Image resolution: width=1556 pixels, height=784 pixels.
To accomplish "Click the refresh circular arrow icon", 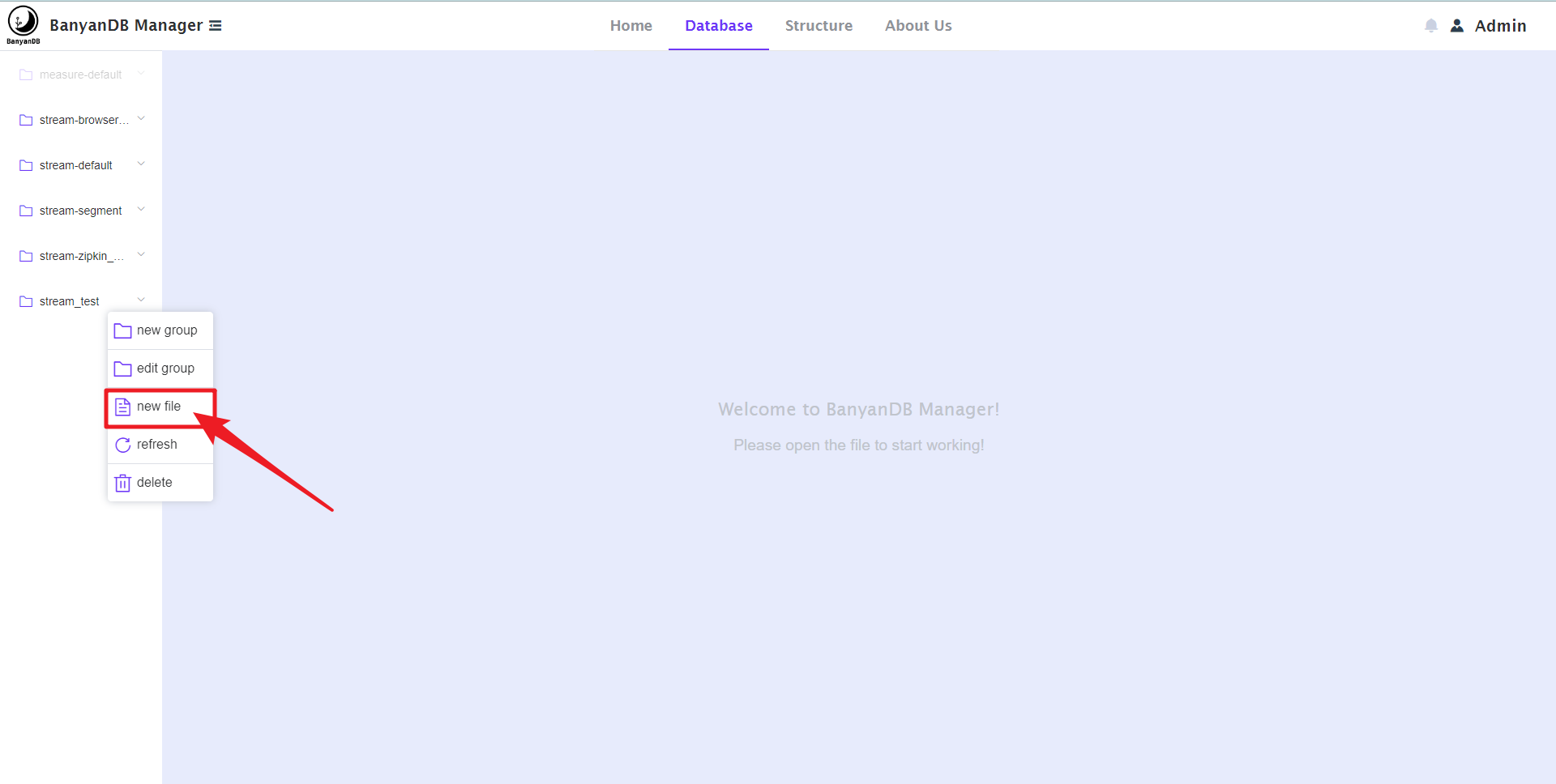I will [123, 445].
